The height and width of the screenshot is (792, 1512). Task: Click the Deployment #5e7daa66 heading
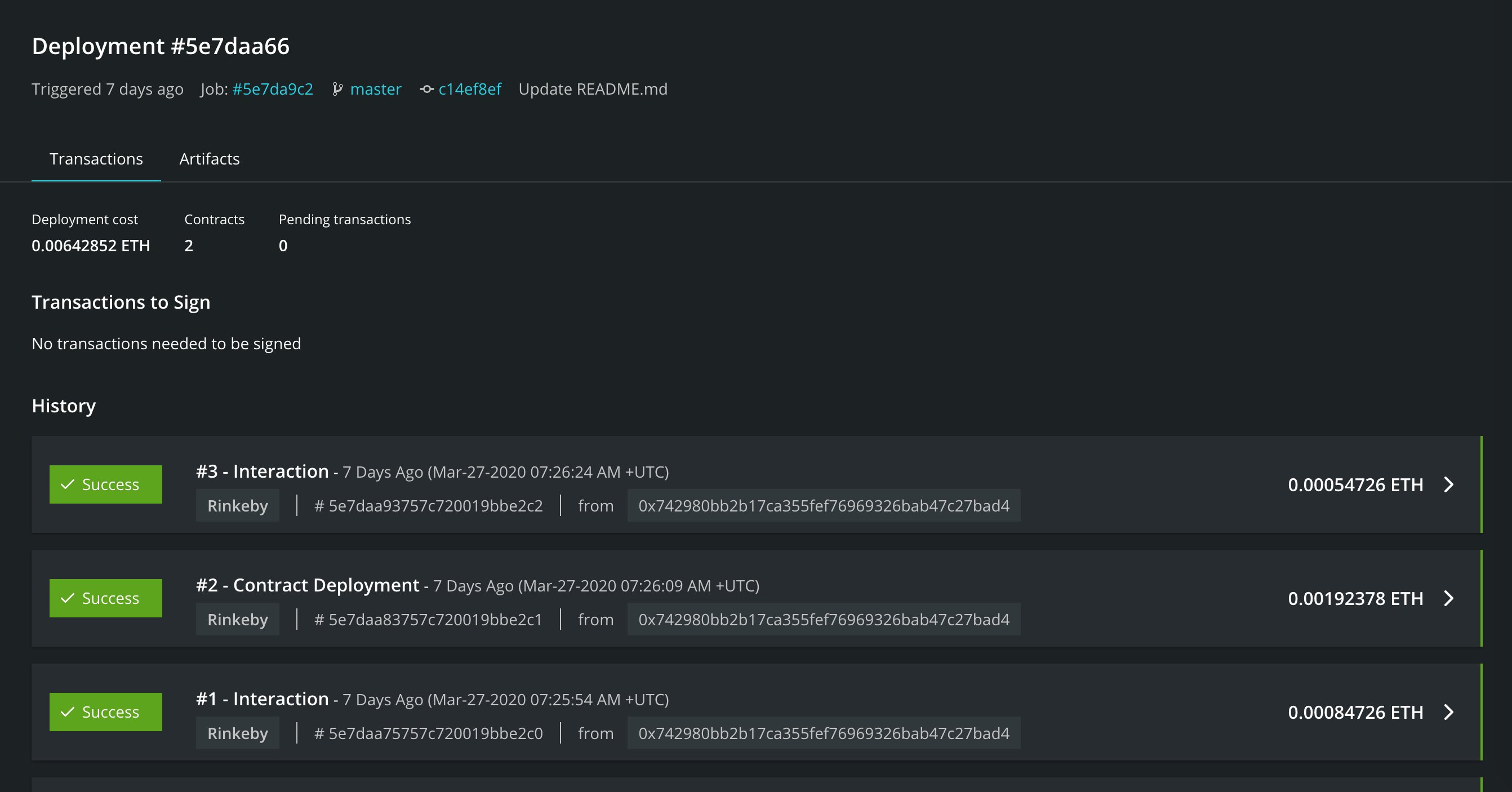(x=161, y=46)
